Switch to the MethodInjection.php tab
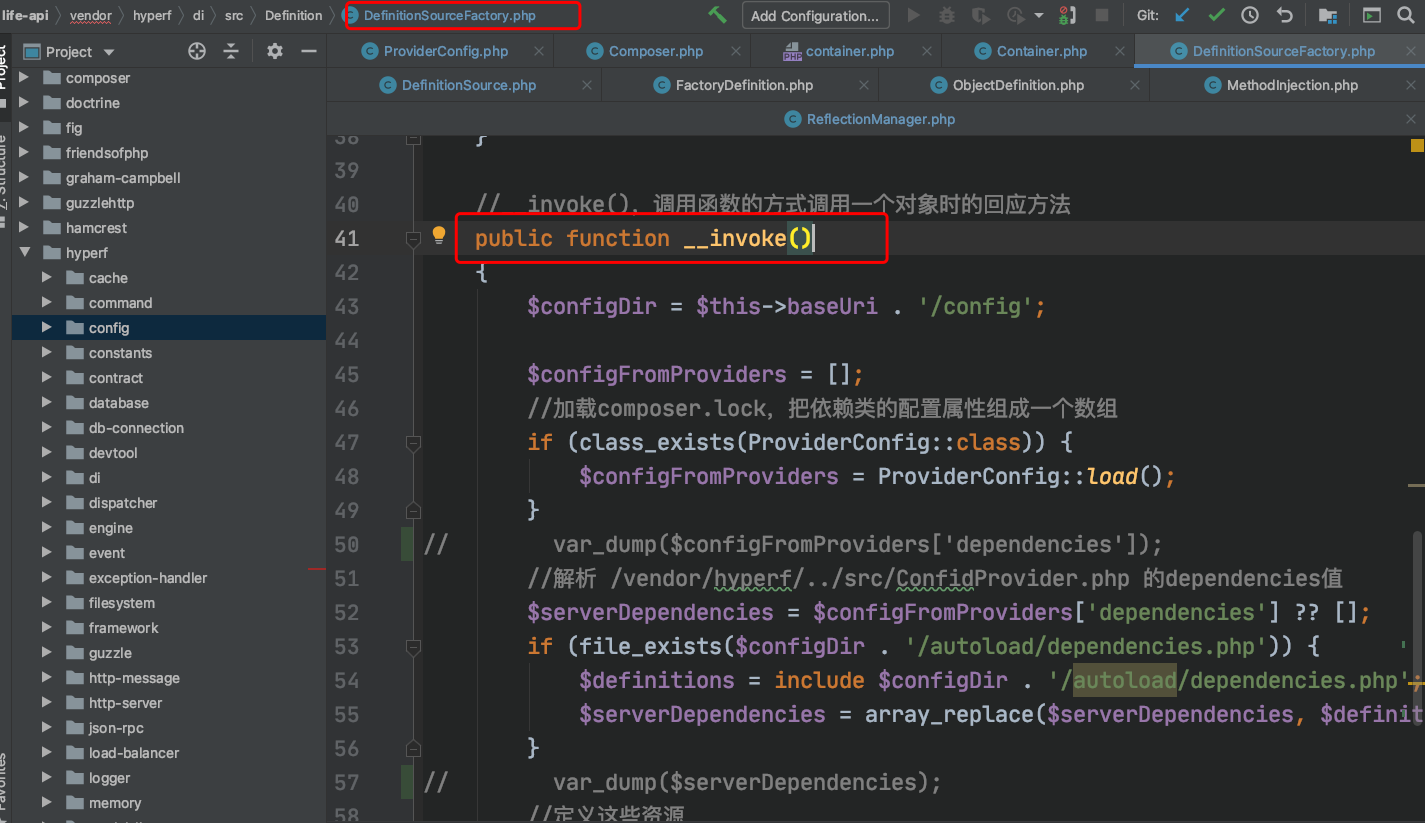Screen dimensions: 1425x823 [1292, 85]
